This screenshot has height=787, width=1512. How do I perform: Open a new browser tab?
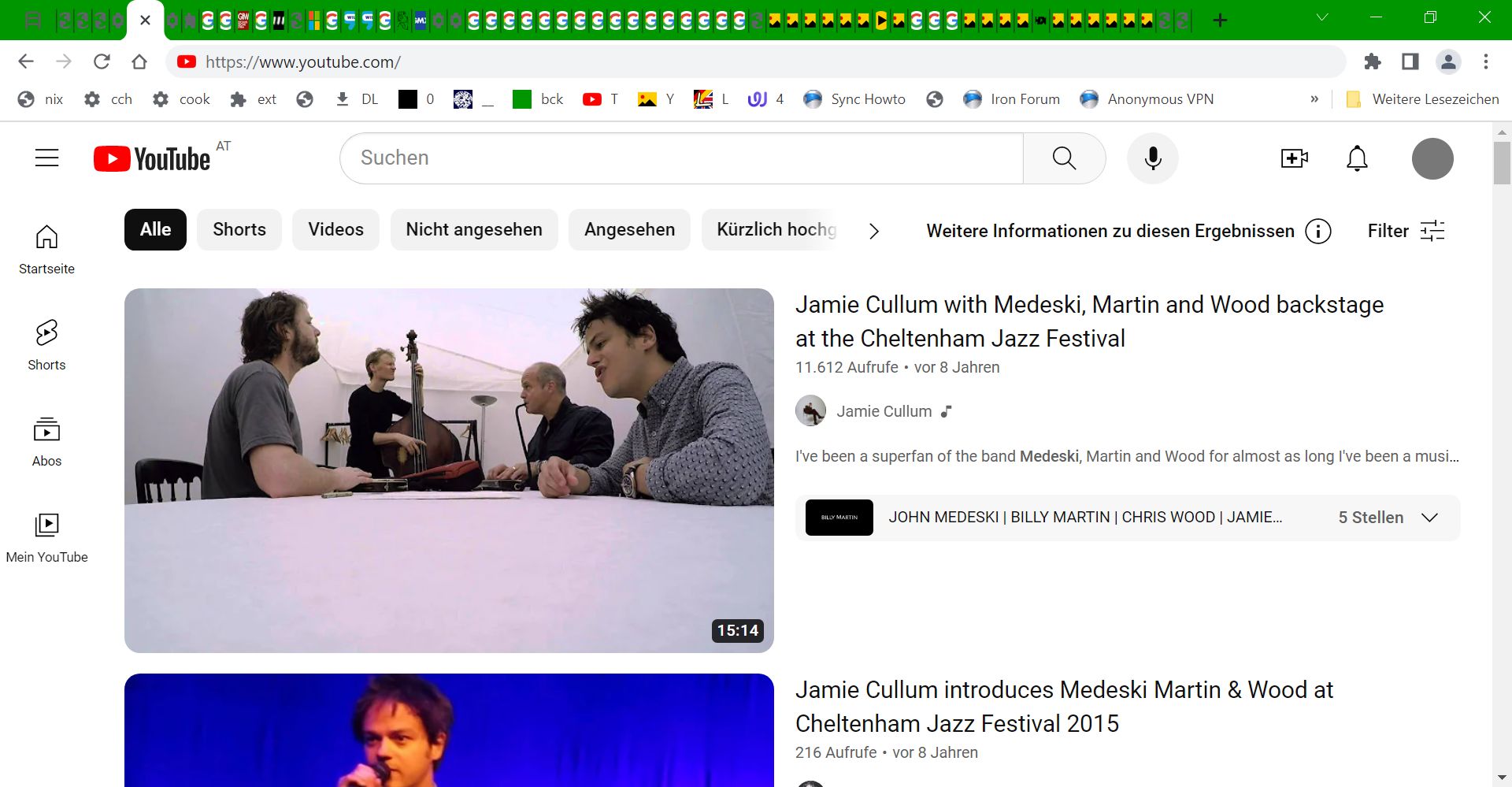coord(1220,20)
